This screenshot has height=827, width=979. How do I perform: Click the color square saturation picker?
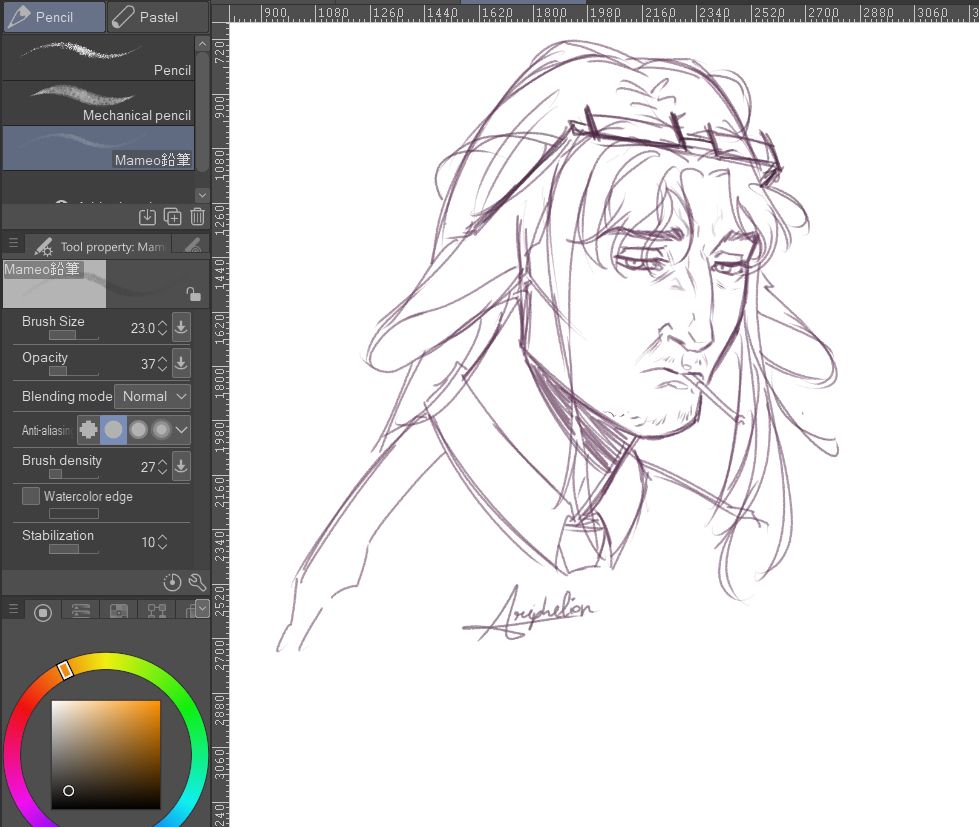click(x=106, y=755)
